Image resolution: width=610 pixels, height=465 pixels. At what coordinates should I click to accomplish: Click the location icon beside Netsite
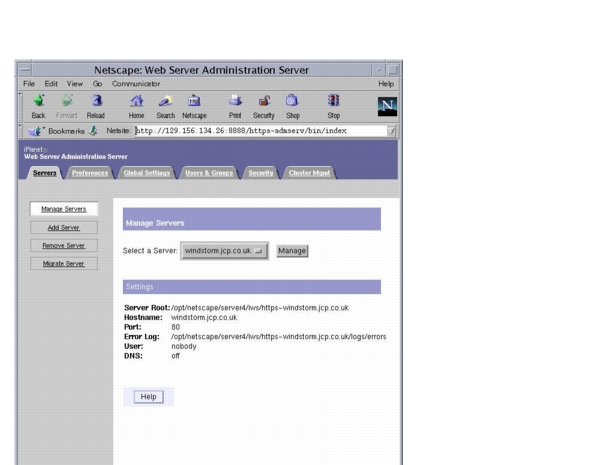pyautogui.click(x=93, y=131)
